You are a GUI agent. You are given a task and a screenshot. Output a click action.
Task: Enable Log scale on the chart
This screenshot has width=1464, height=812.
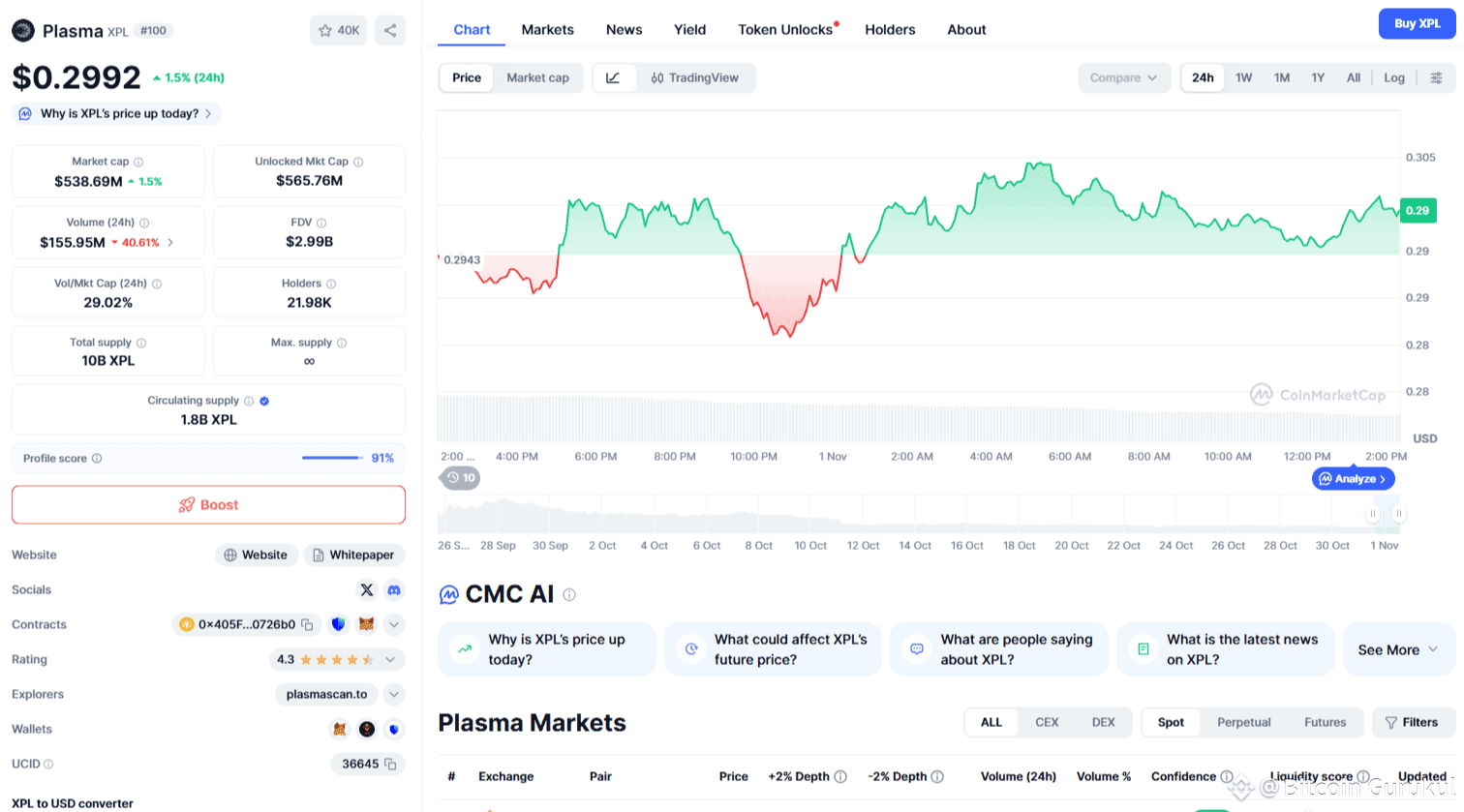pyautogui.click(x=1394, y=77)
